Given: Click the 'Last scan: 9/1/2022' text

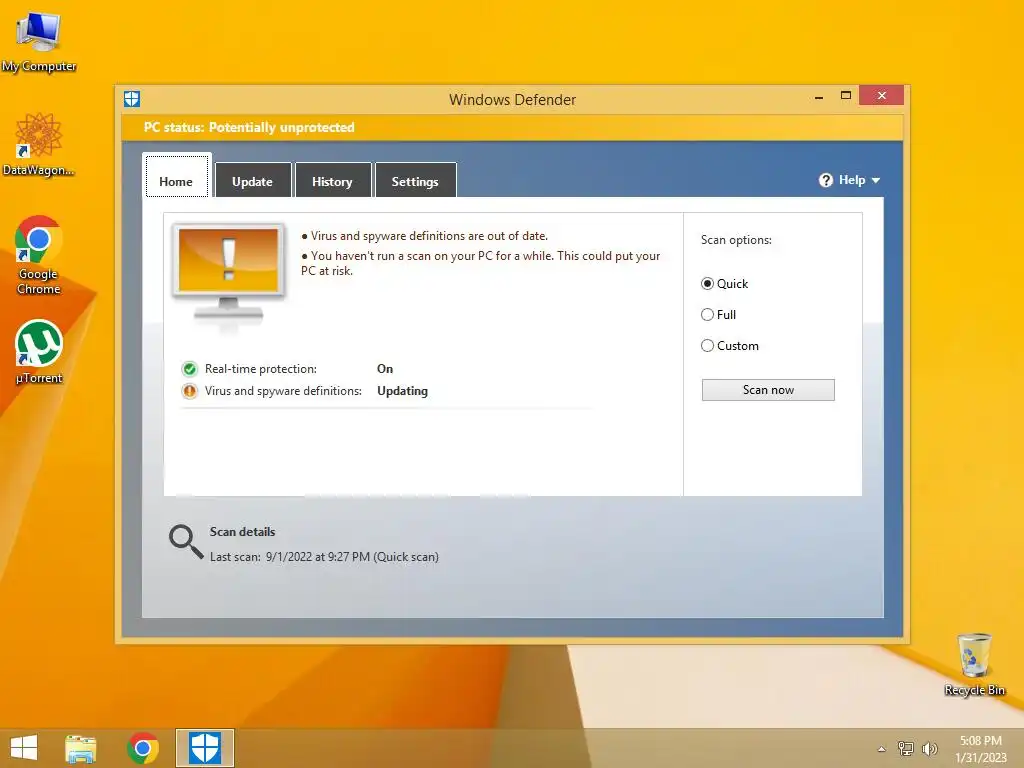Looking at the screenshot, I should [x=324, y=557].
